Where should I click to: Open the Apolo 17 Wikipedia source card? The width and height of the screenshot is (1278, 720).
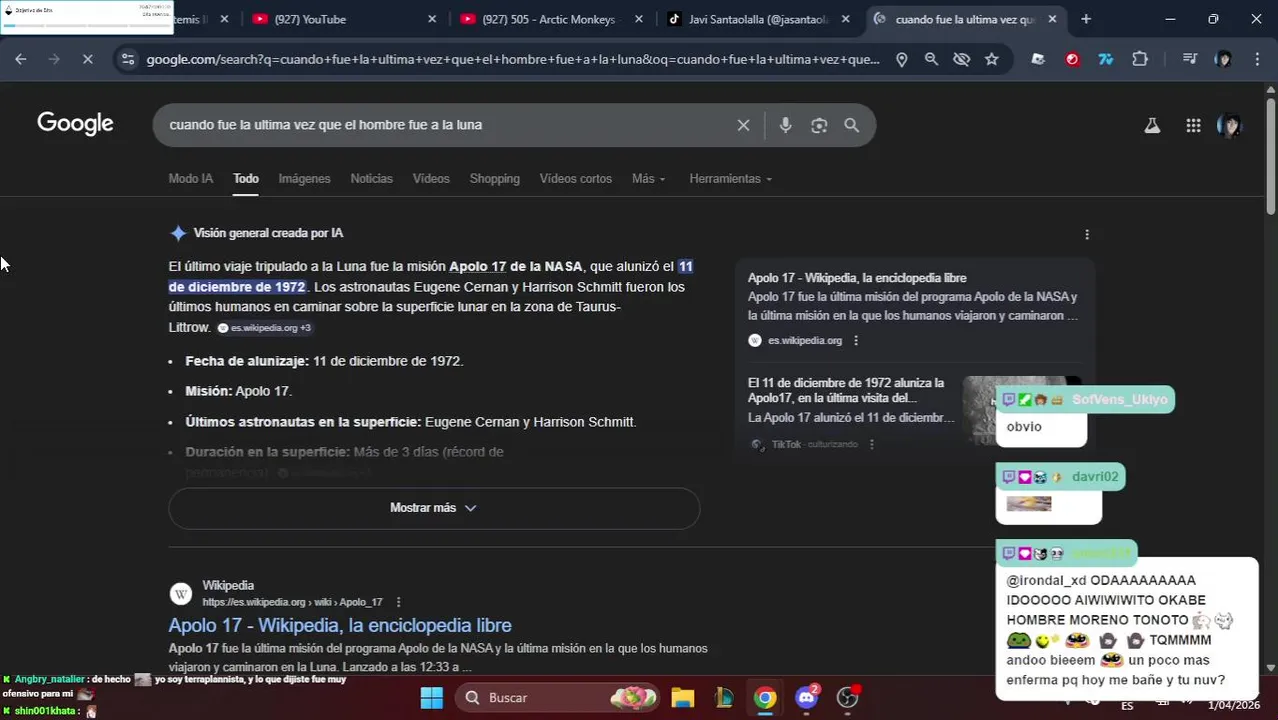(x=913, y=309)
